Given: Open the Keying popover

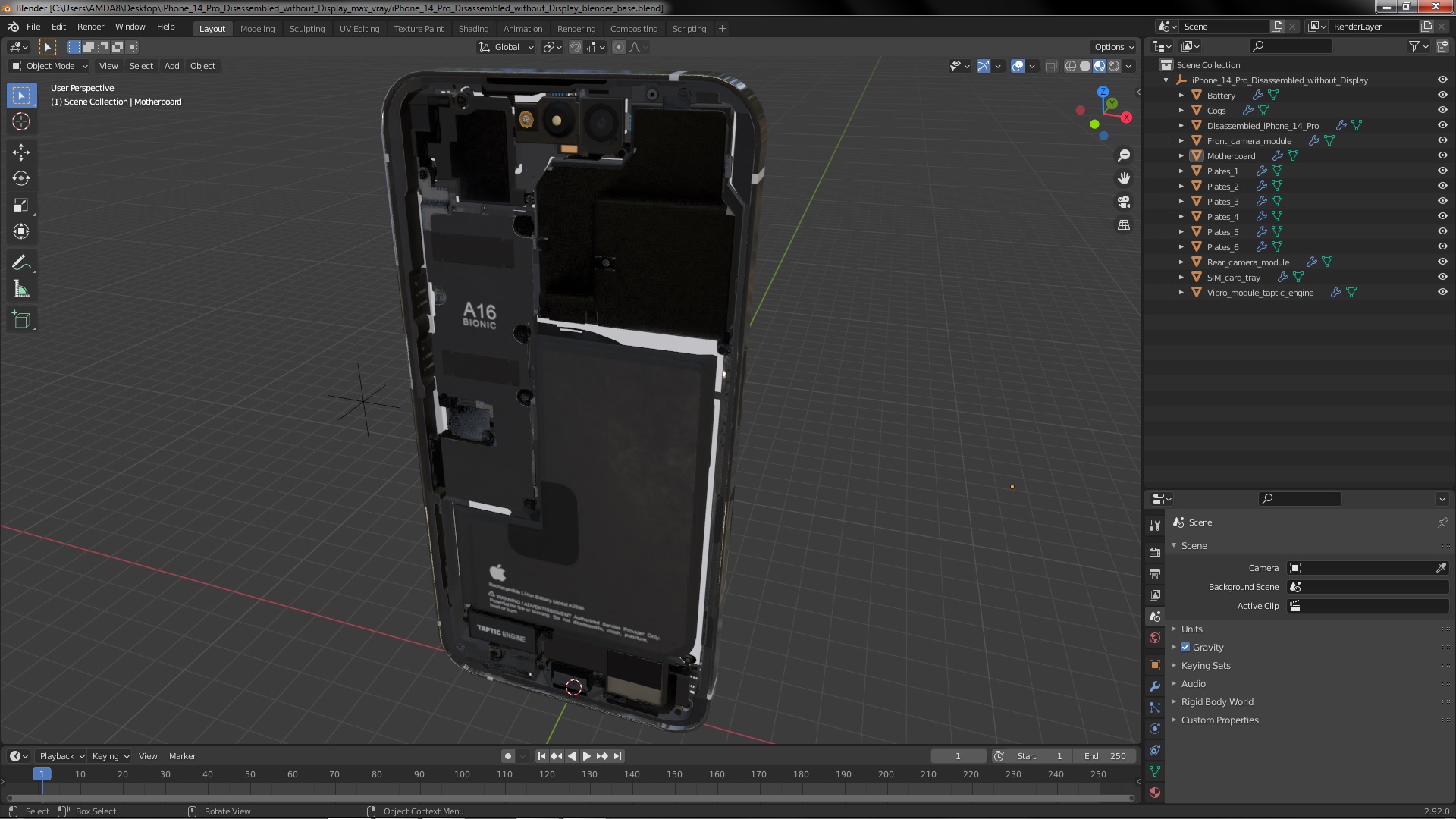Looking at the screenshot, I should click(111, 756).
